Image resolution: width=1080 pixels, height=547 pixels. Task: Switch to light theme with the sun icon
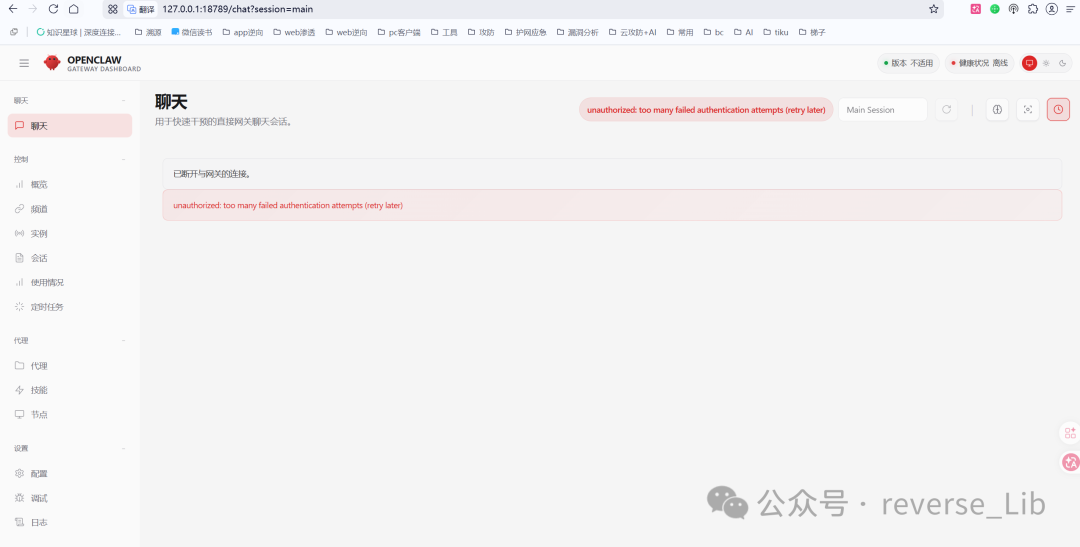click(x=1046, y=63)
